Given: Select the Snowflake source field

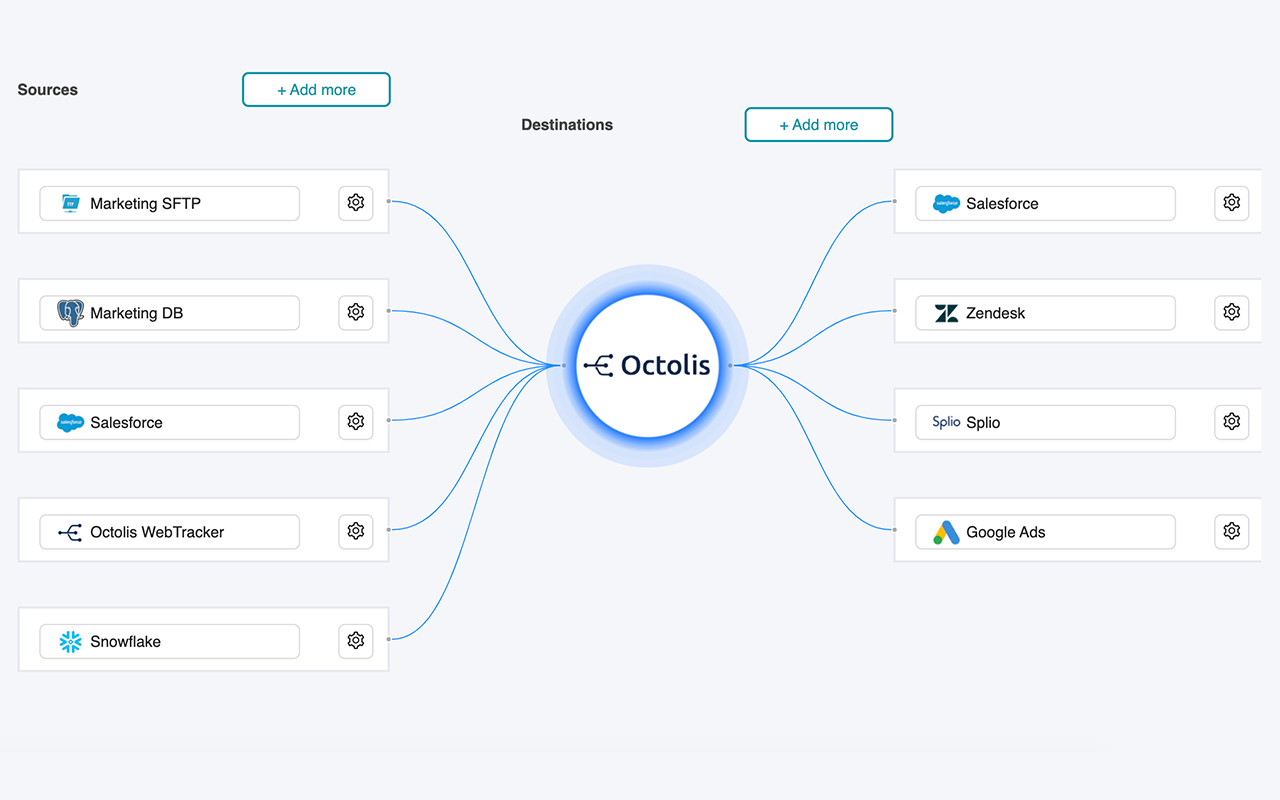Looking at the screenshot, I should [170, 641].
